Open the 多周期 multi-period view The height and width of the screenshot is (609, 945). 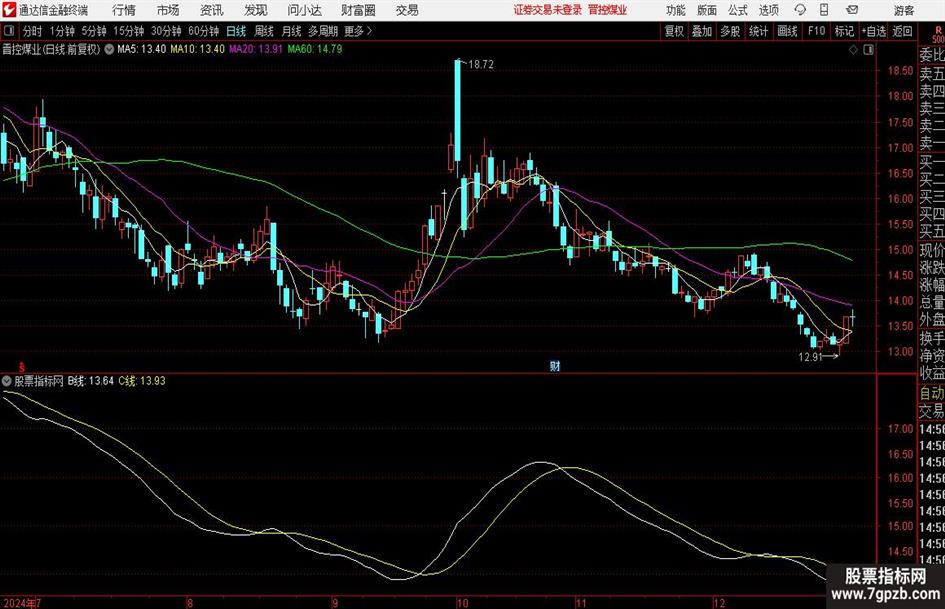point(323,31)
